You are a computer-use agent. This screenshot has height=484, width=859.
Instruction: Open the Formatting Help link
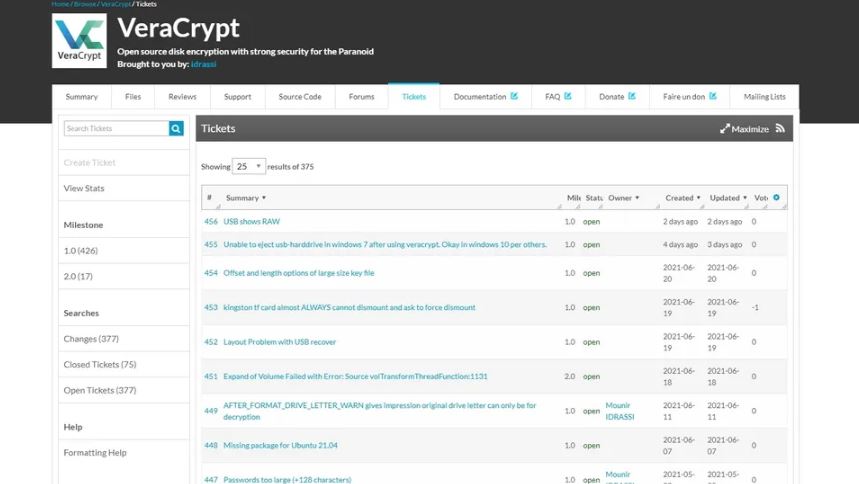[95, 453]
